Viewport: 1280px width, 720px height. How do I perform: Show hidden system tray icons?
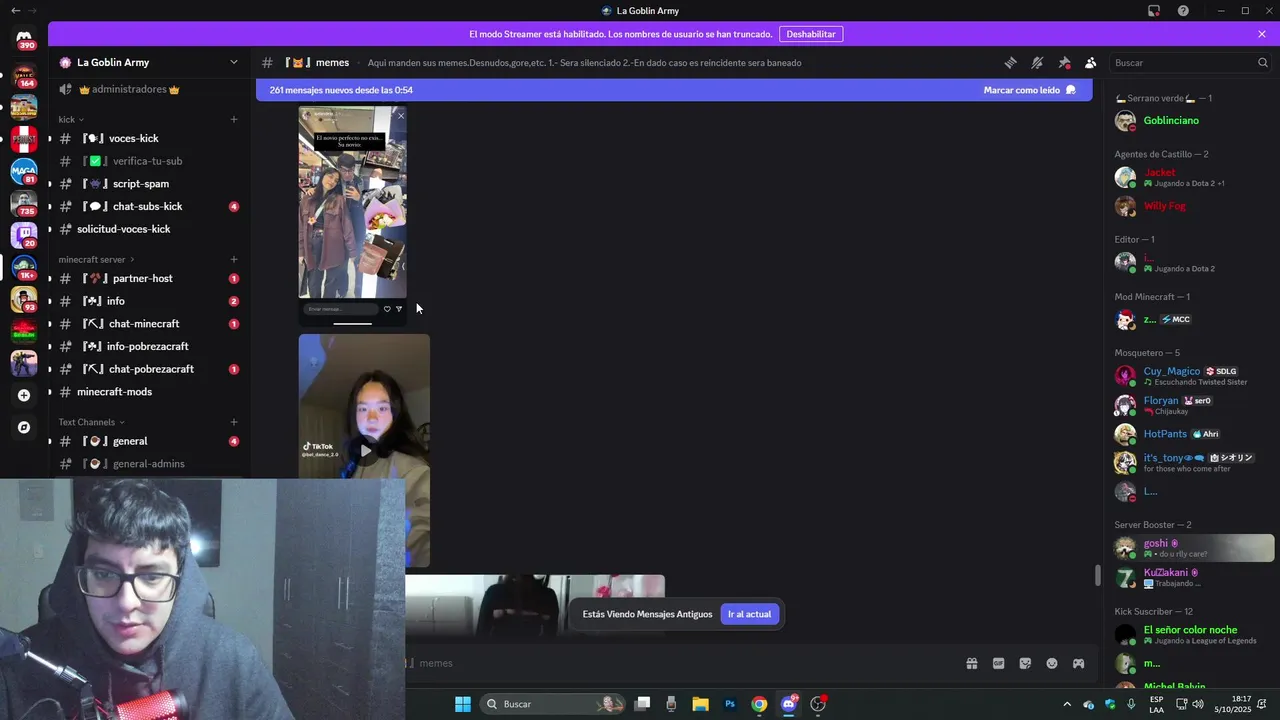pyautogui.click(x=1066, y=704)
